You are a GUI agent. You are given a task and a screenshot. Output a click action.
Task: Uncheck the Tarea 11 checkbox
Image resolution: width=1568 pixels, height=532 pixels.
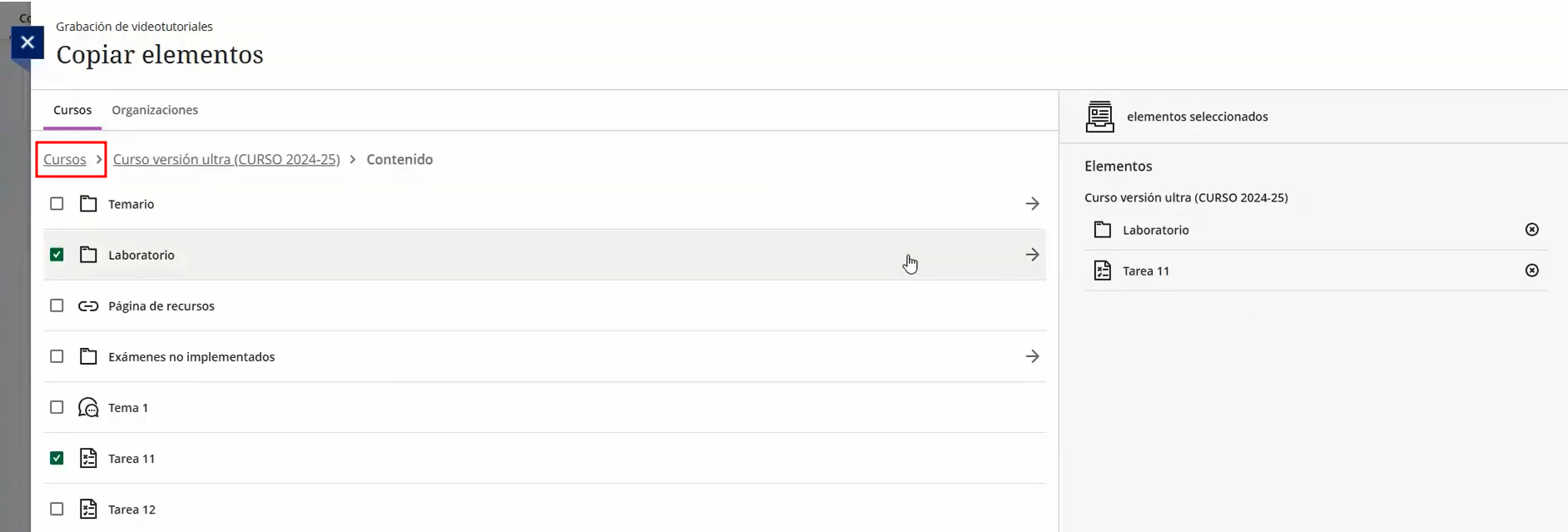[x=57, y=458]
